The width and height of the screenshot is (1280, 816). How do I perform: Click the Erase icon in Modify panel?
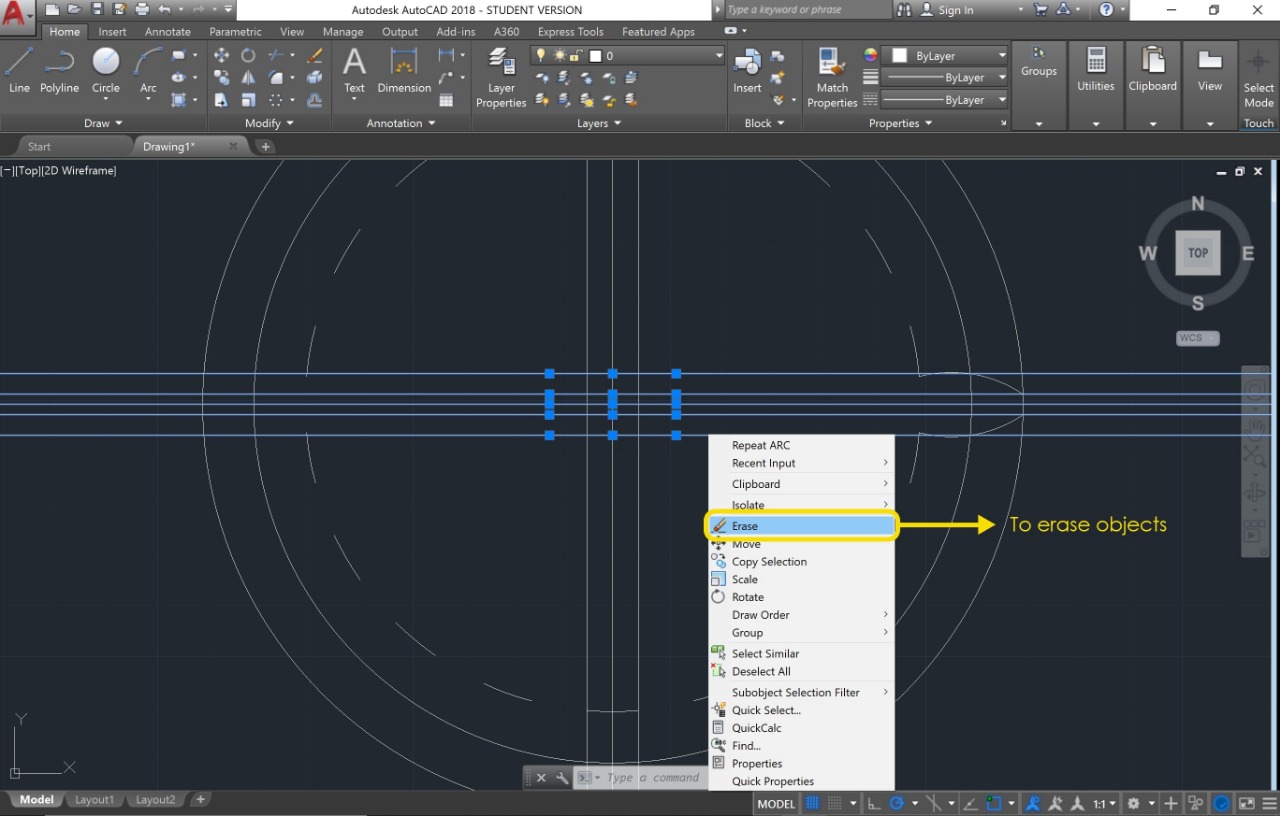point(315,55)
